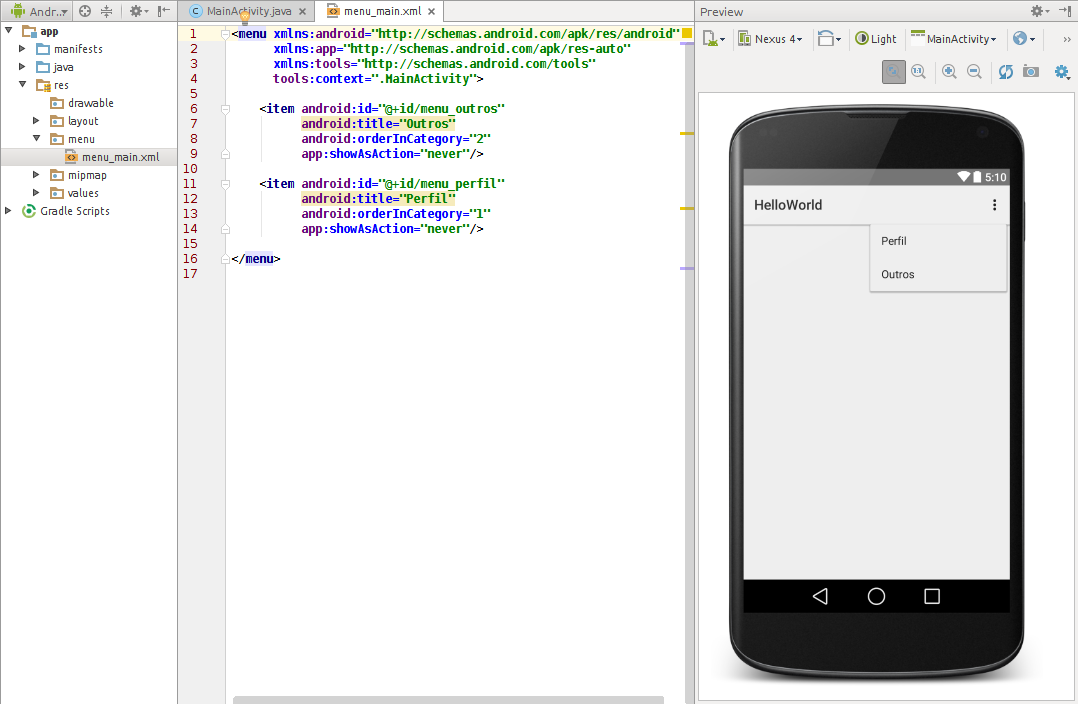Image resolution: width=1078 pixels, height=704 pixels.
Task: Click android:title="Perfil" attribute text
Action: click(x=378, y=199)
